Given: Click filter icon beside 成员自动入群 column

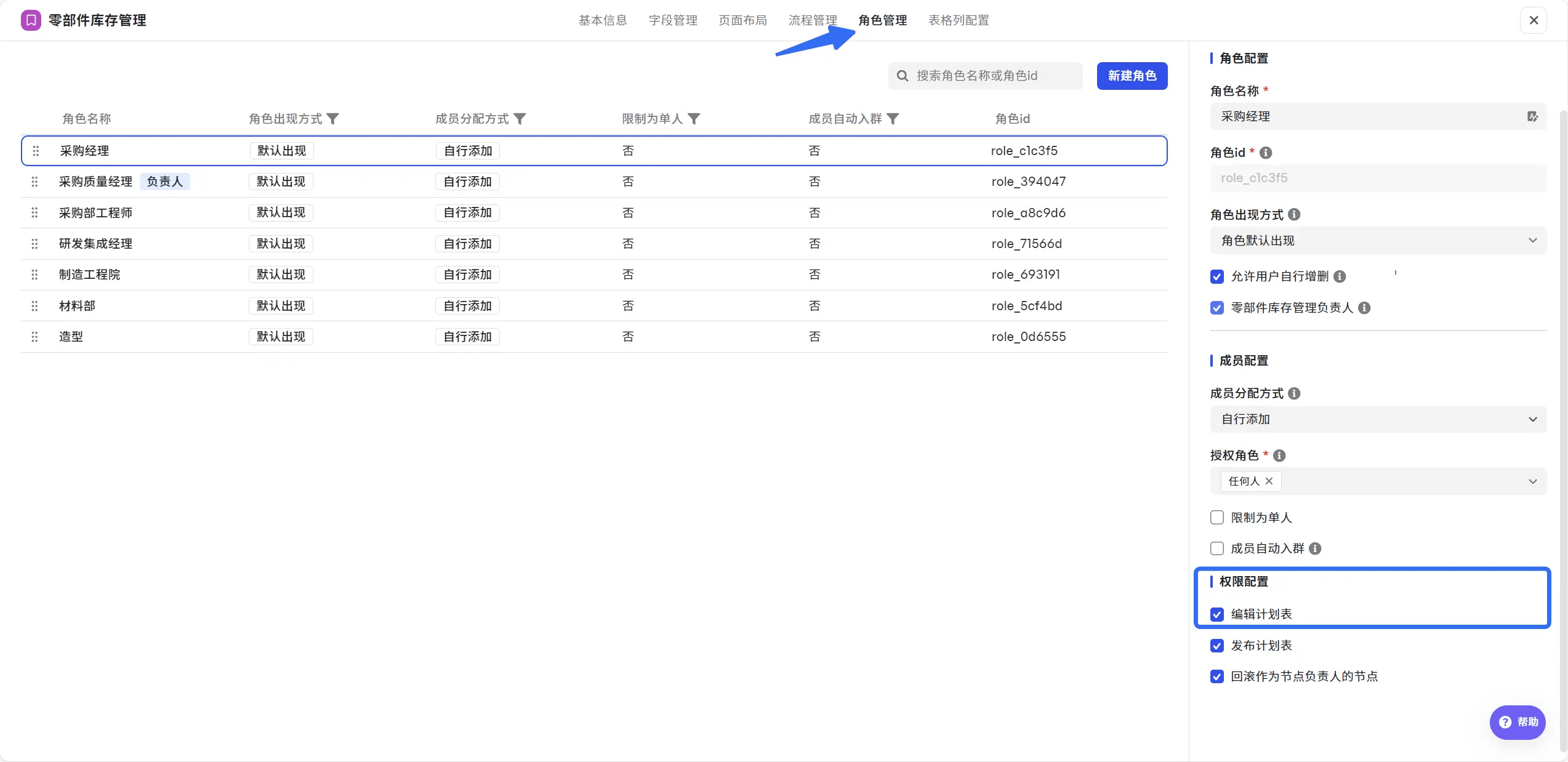Looking at the screenshot, I should coord(893,119).
